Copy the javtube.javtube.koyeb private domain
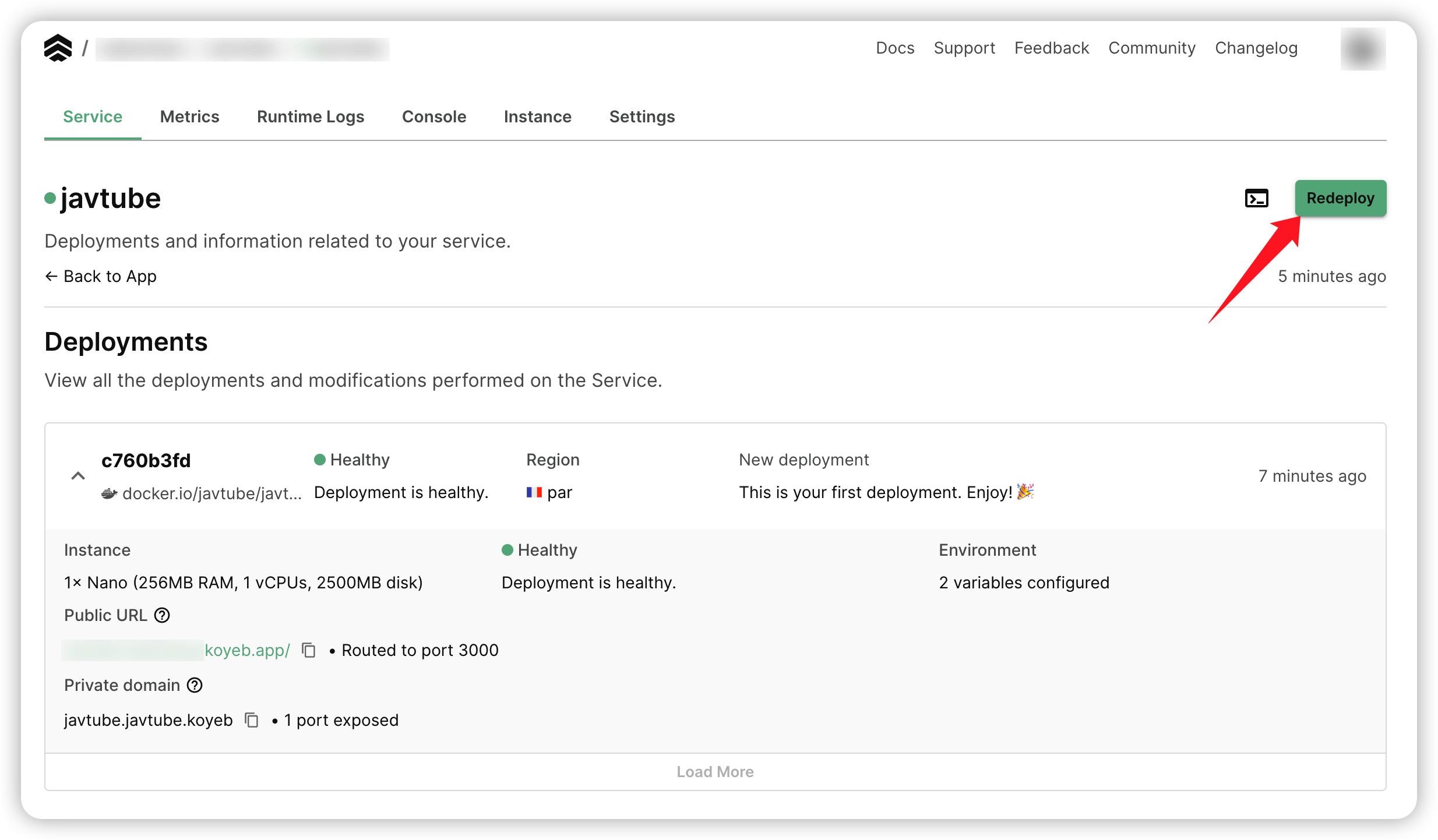This screenshot has width=1438, height=840. pyautogui.click(x=252, y=720)
